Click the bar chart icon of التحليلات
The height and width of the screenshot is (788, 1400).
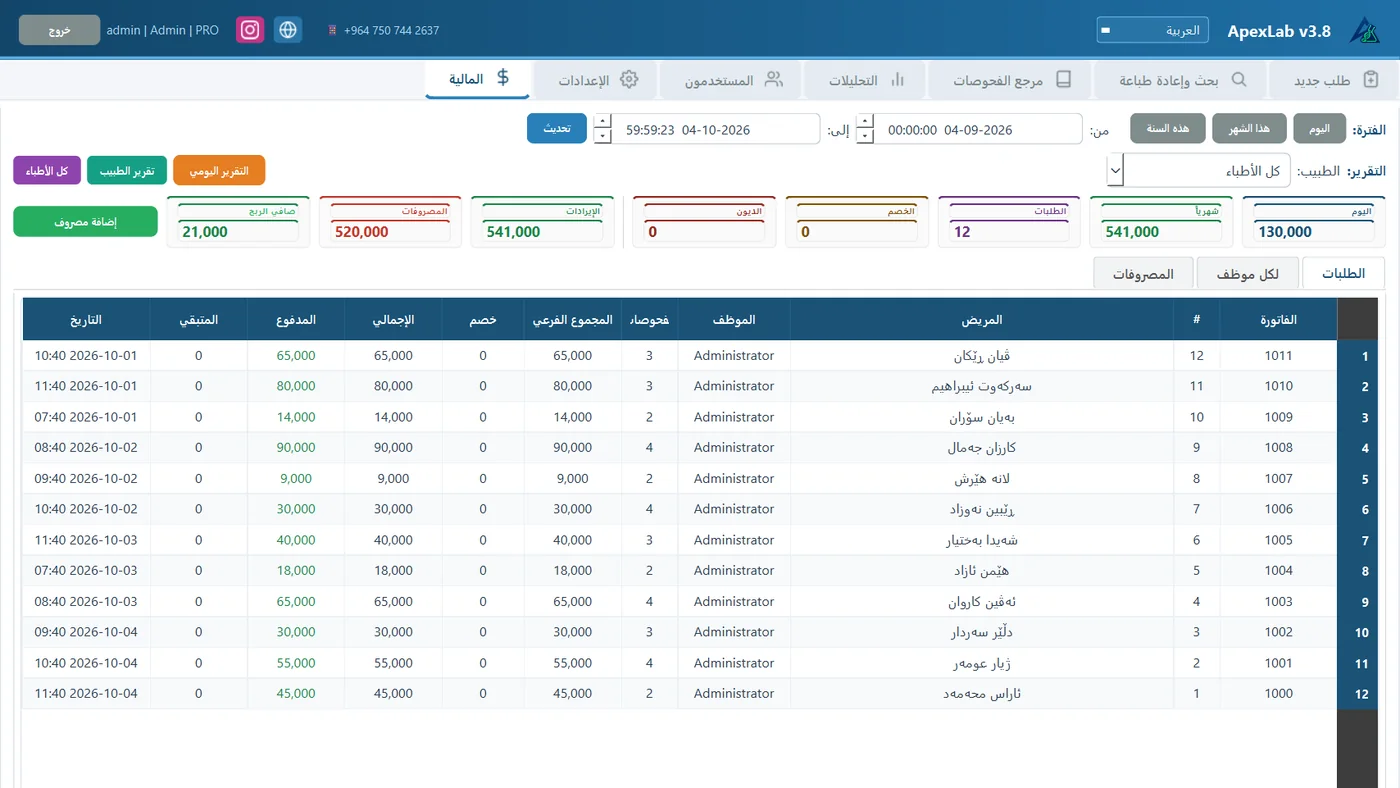coord(898,79)
